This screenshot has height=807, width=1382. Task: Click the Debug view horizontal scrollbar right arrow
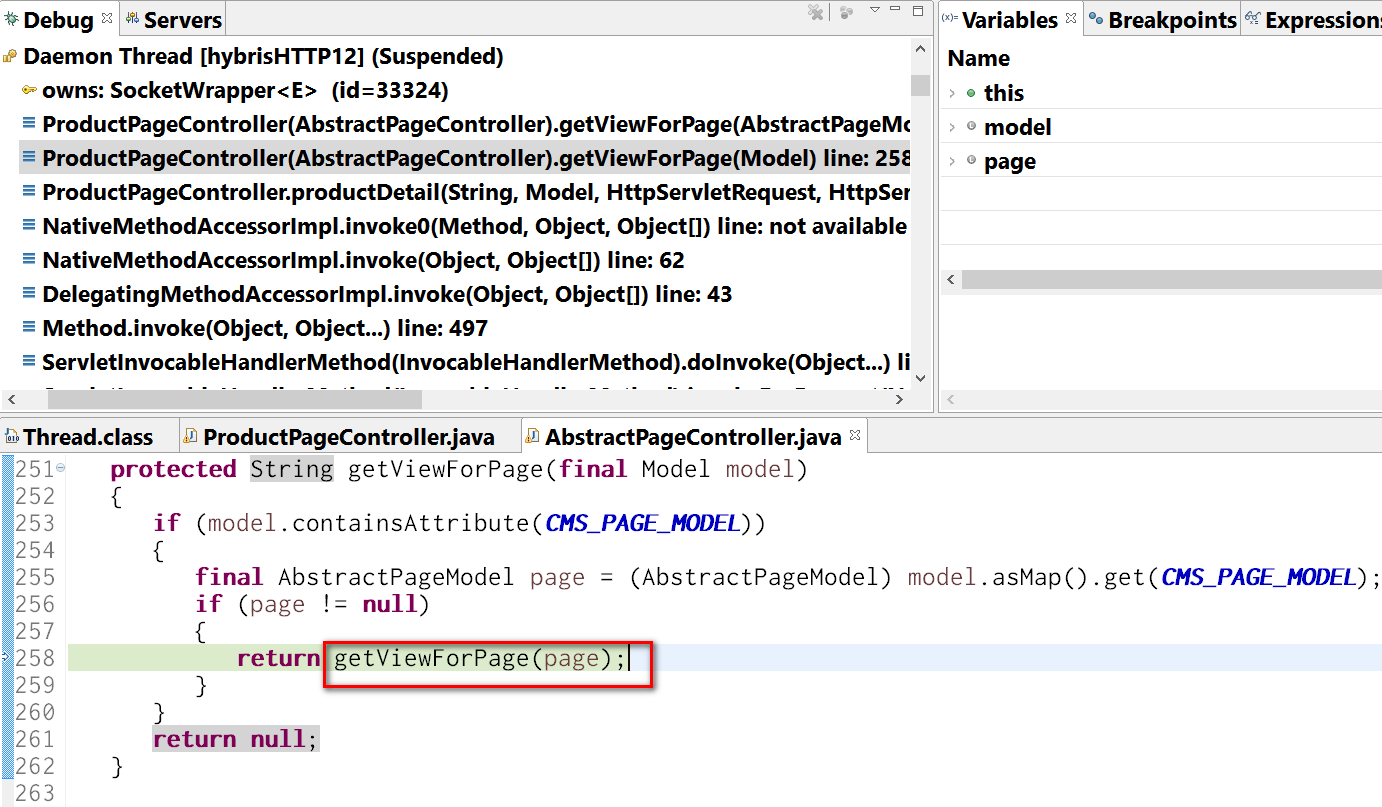(x=899, y=398)
